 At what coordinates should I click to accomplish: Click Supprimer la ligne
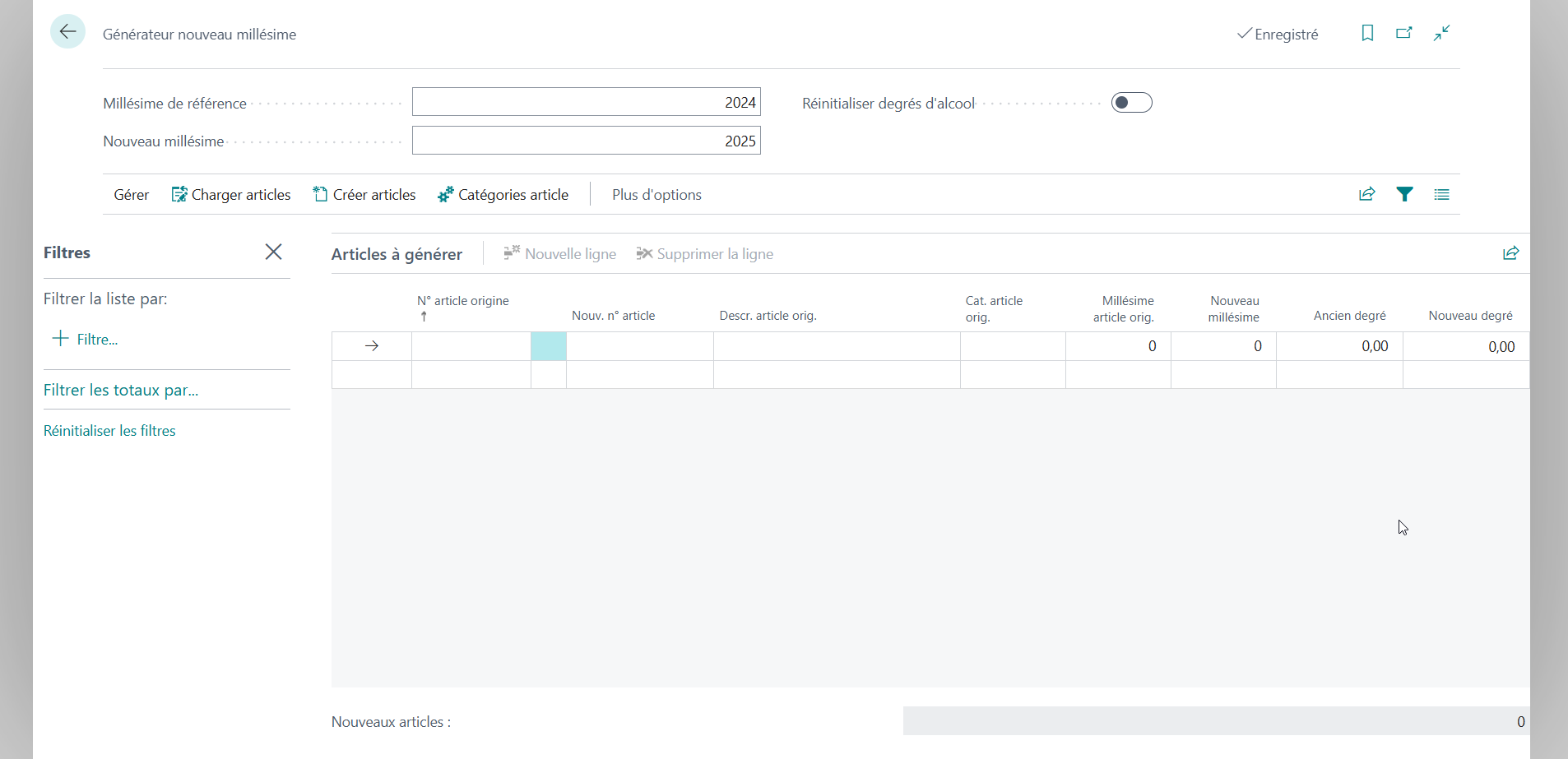[704, 254]
